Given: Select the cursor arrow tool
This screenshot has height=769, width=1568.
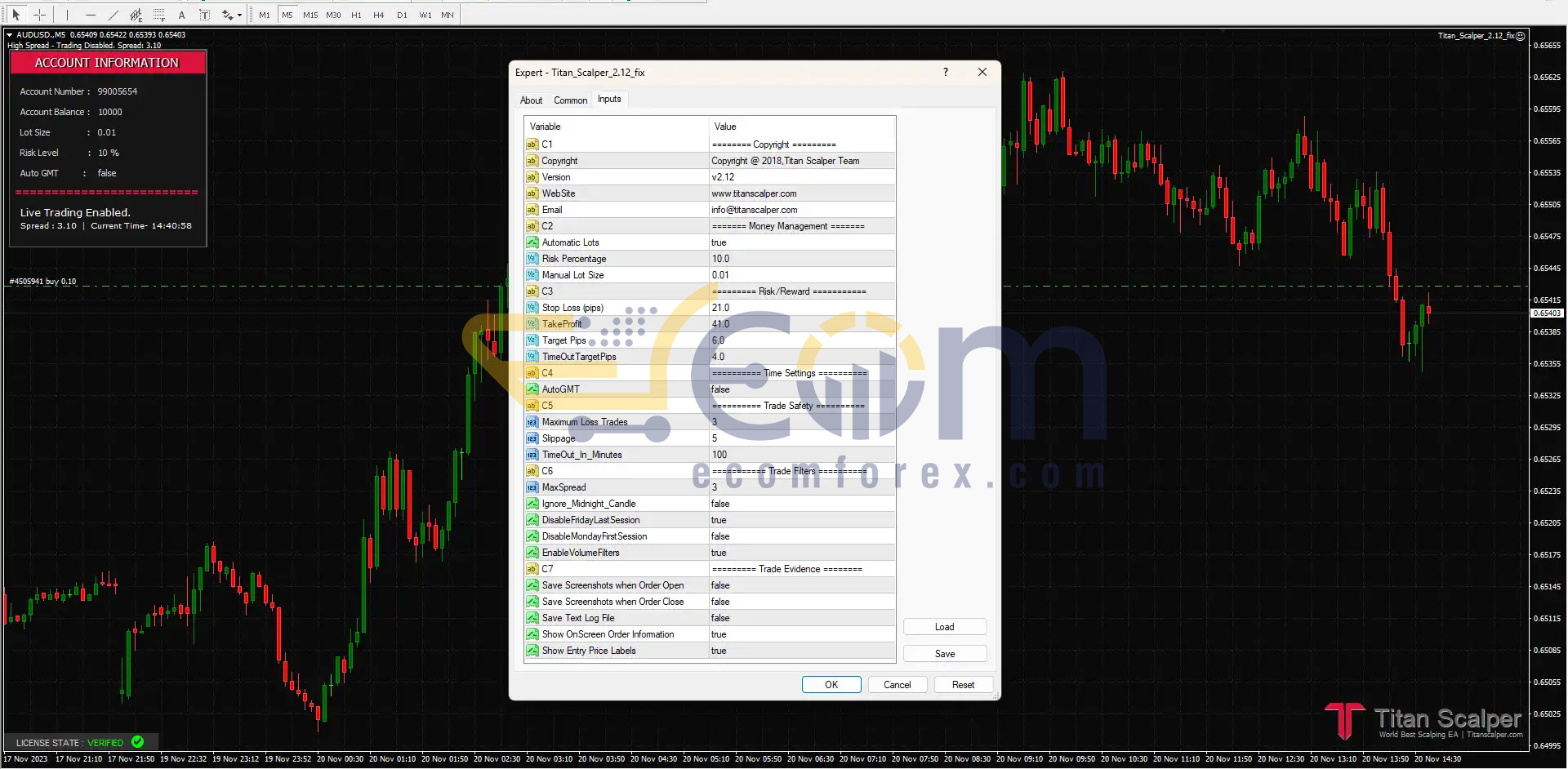Looking at the screenshot, I should click(x=16, y=15).
